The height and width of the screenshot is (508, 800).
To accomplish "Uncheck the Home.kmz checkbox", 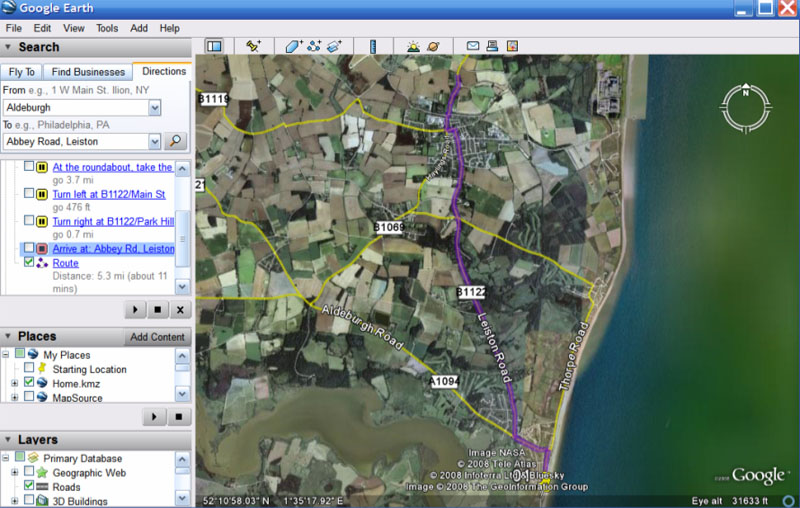I will (29, 382).
